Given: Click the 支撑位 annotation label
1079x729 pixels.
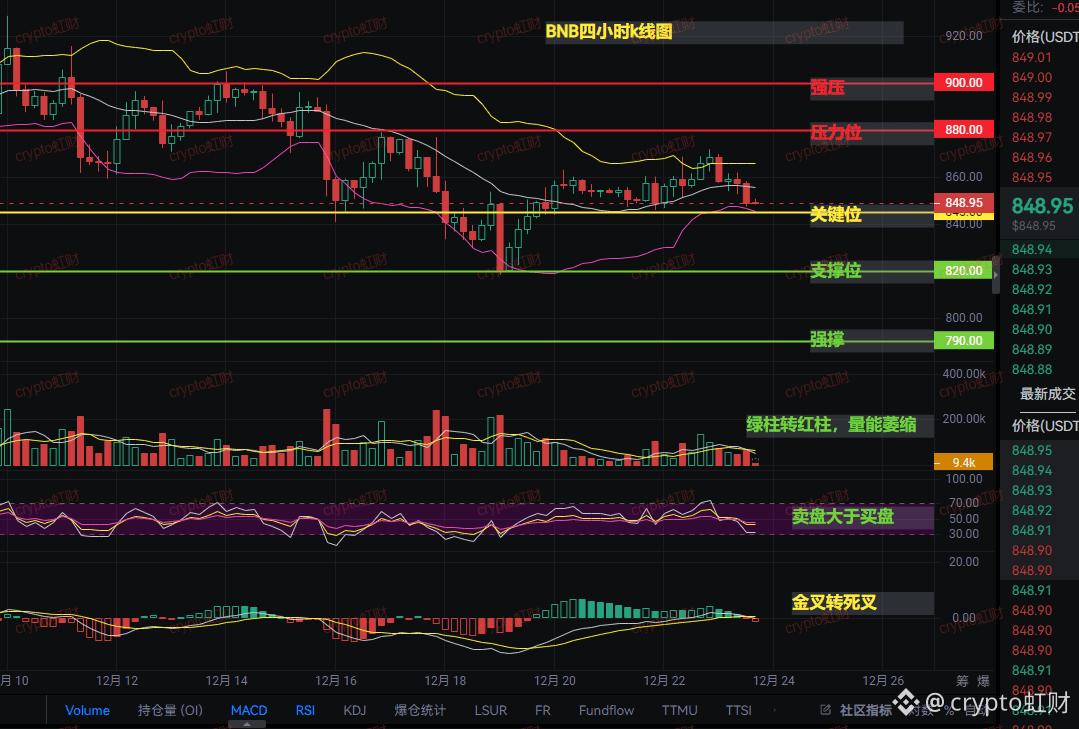Looking at the screenshot, I should coord(835,270).
